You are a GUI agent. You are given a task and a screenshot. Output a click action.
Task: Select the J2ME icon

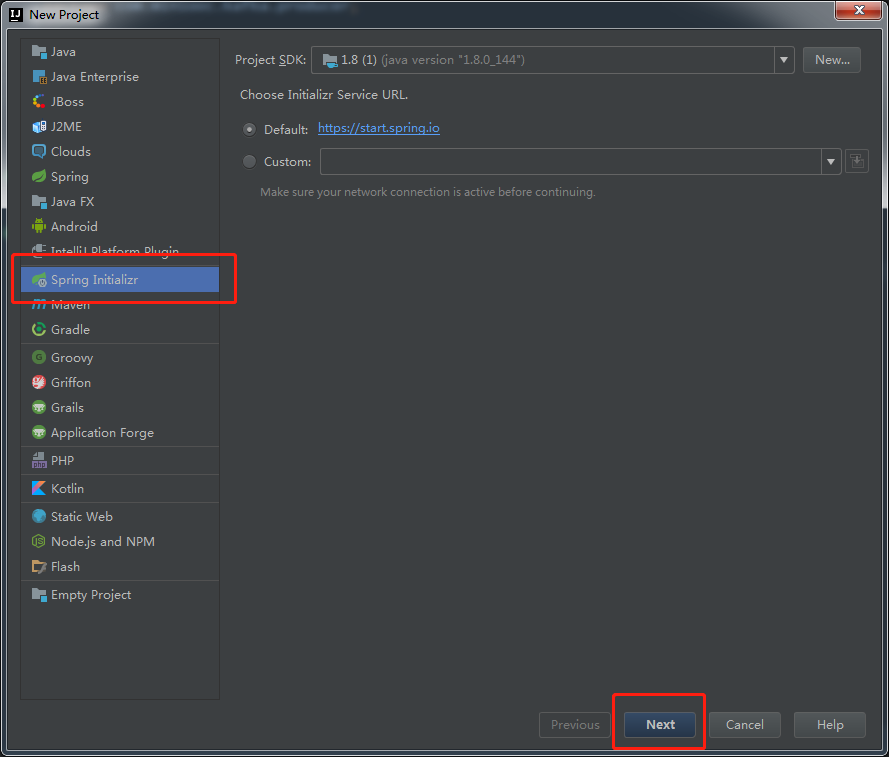coord(39,126)
